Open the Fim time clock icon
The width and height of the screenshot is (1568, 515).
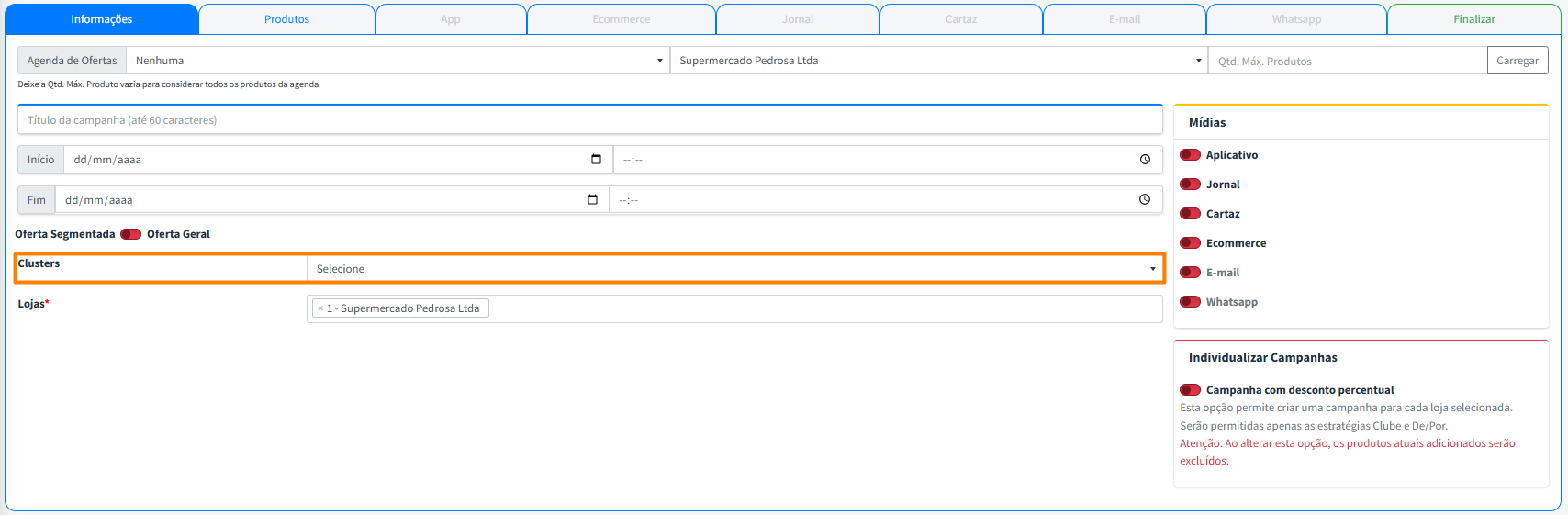tap(1144, 200)
